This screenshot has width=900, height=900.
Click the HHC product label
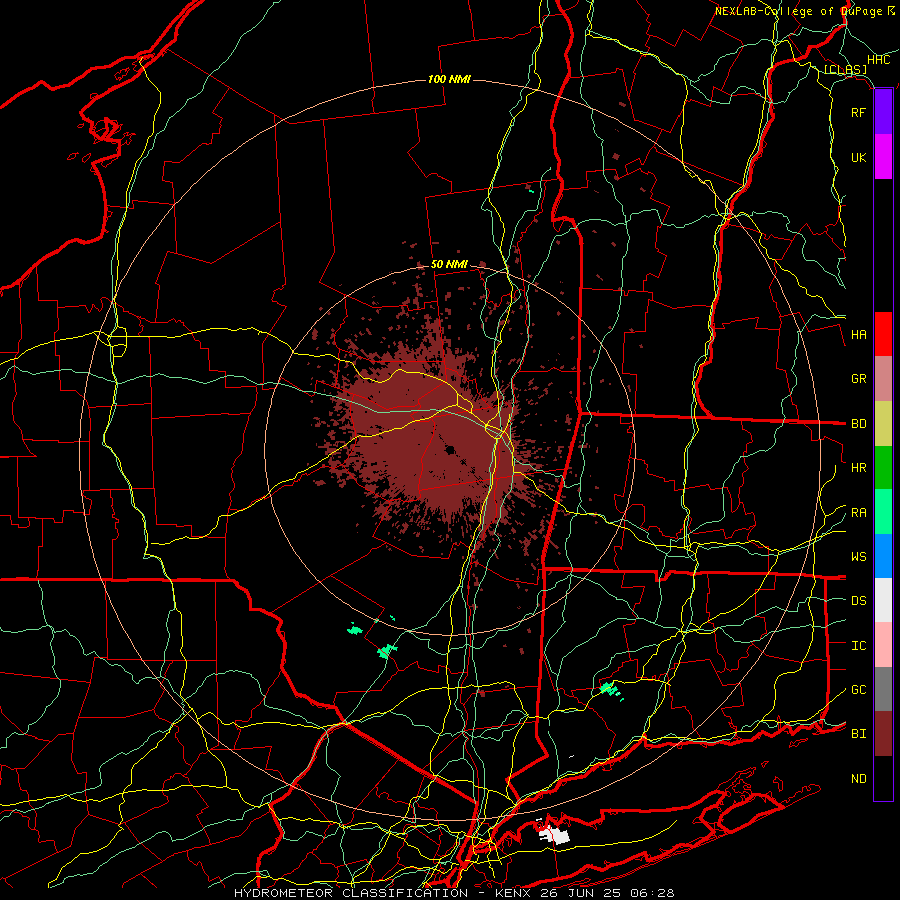click(x=878, y=60)
